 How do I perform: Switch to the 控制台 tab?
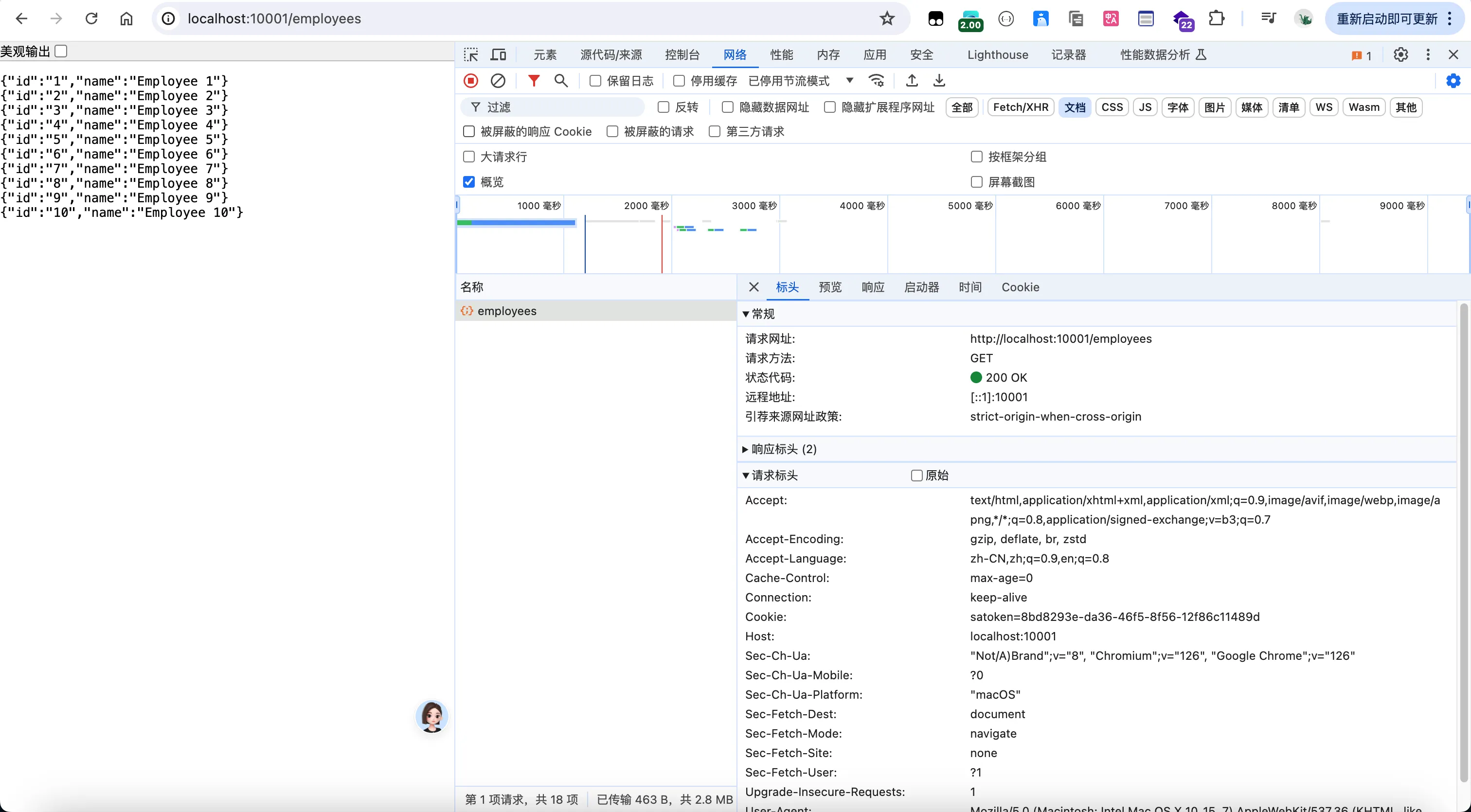682,55
